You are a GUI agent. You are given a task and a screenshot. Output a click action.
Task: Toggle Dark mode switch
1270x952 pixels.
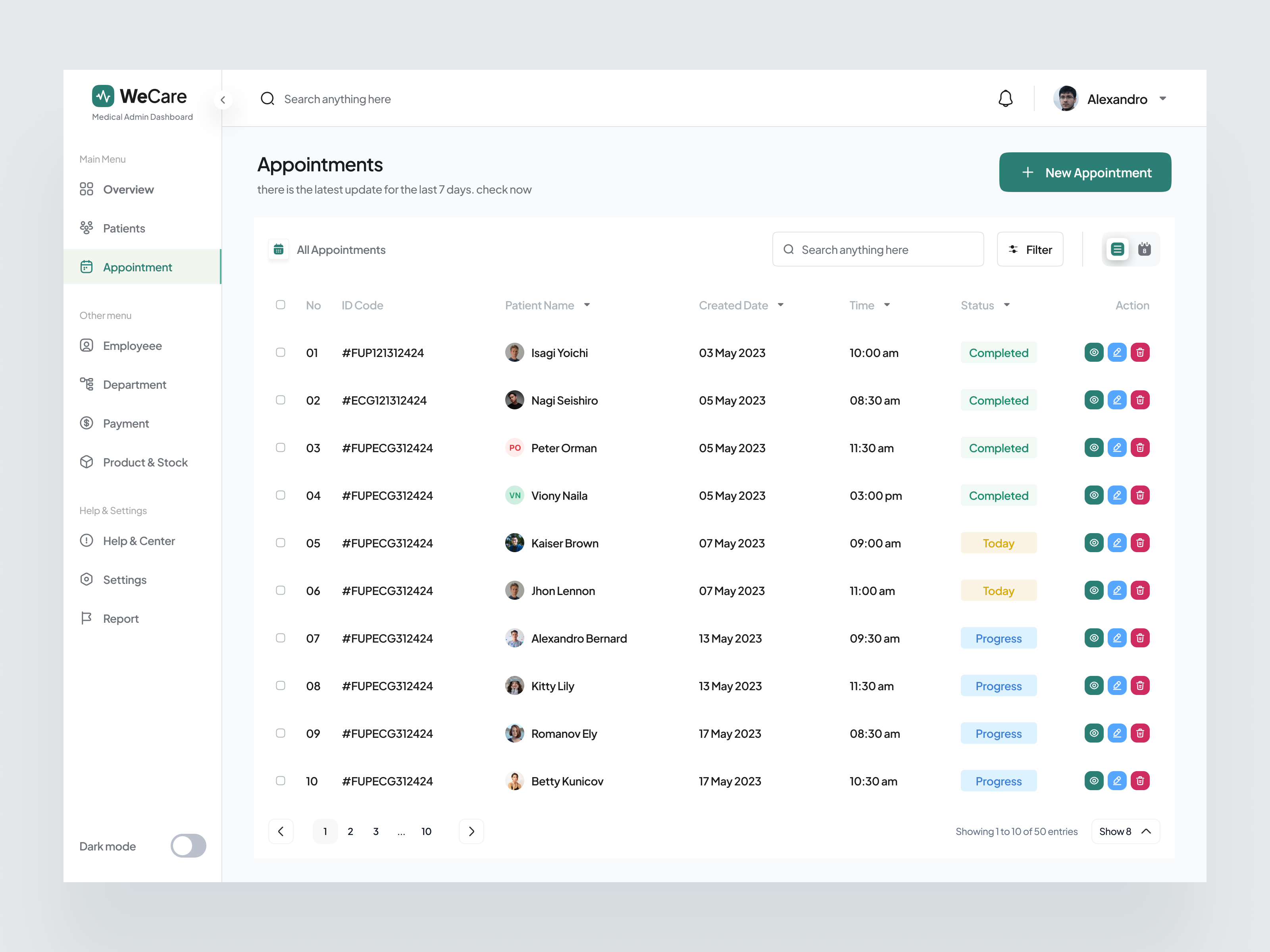189,846
